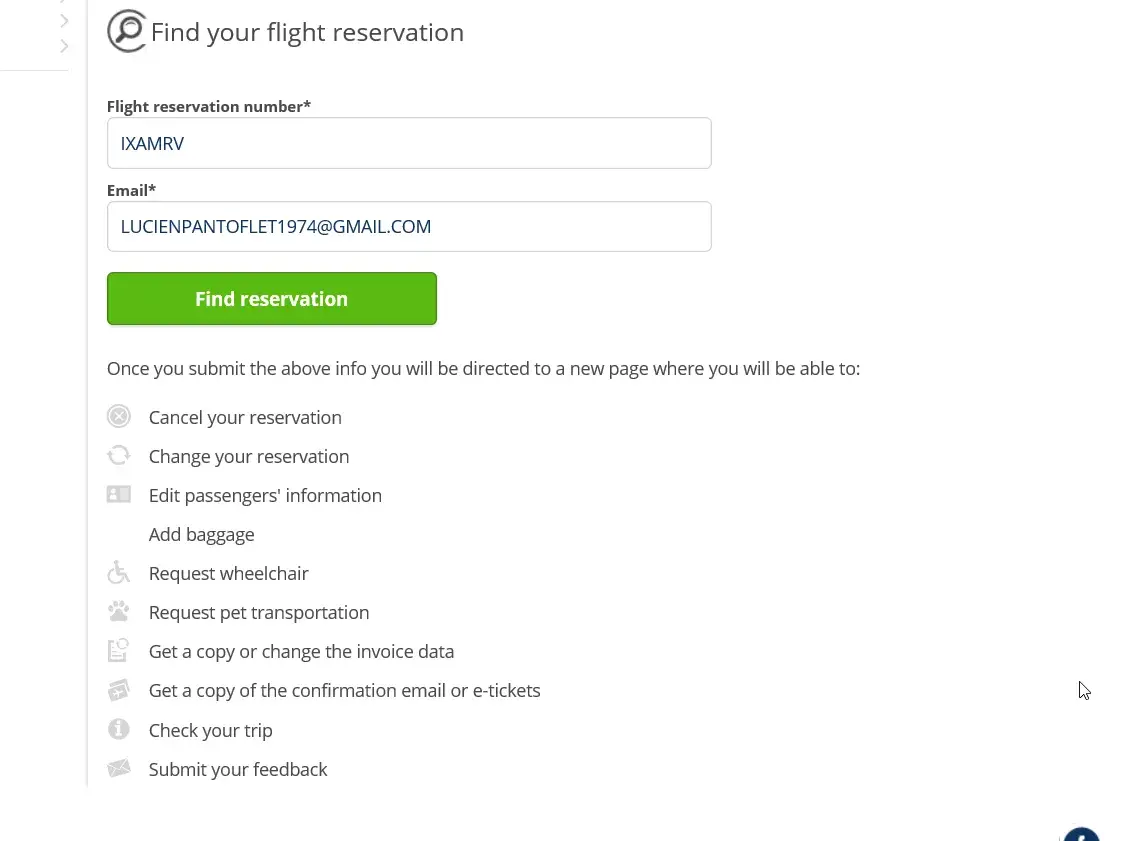Select the 'Add baggage' text
The image size is (1127, 841).
pyautogui.click(x=201, y=534)
